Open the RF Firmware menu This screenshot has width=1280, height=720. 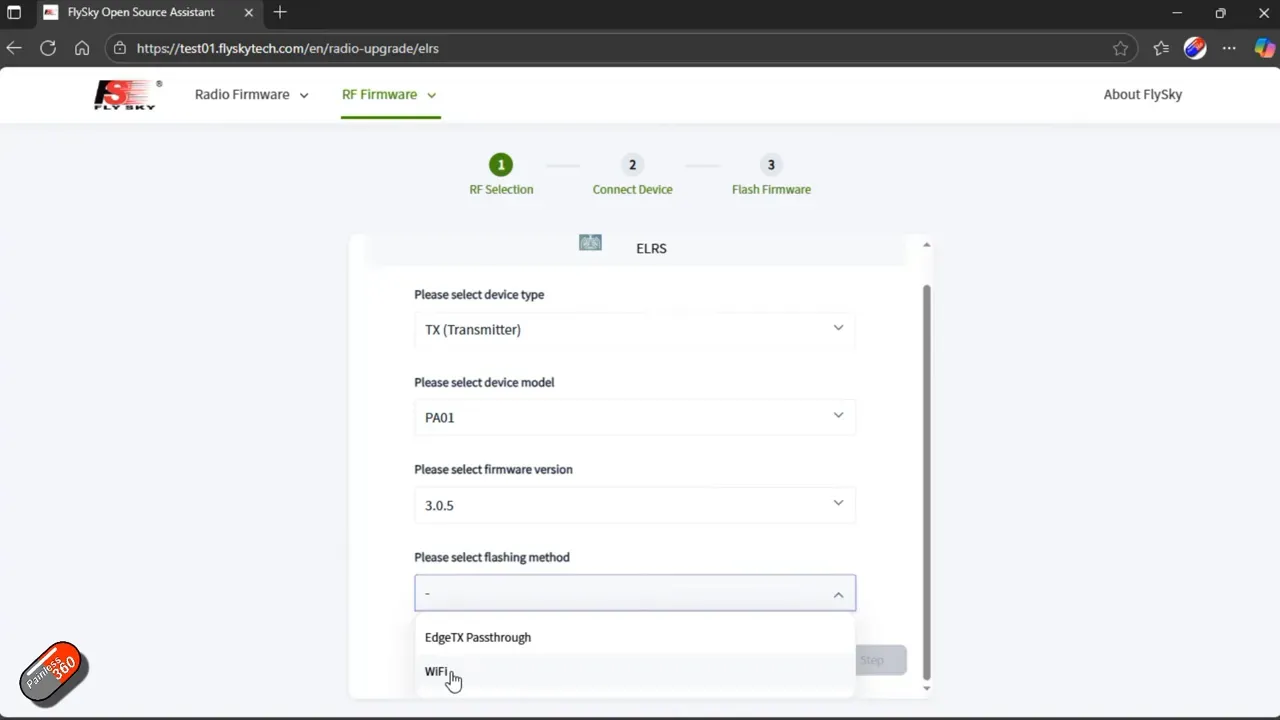click(389, 94)
